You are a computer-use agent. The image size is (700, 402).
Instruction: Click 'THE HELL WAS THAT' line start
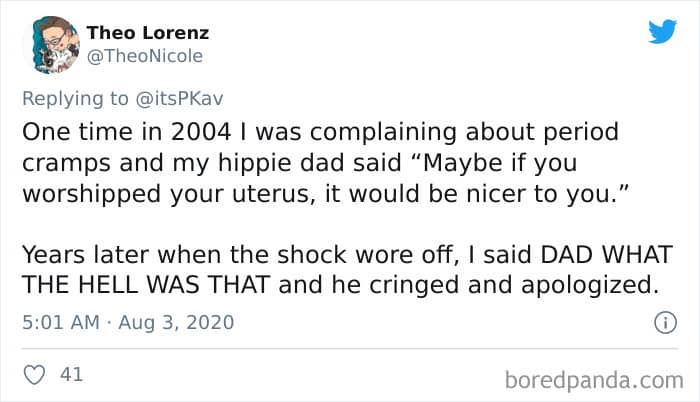pyautogui.click(x=110, y=284)
